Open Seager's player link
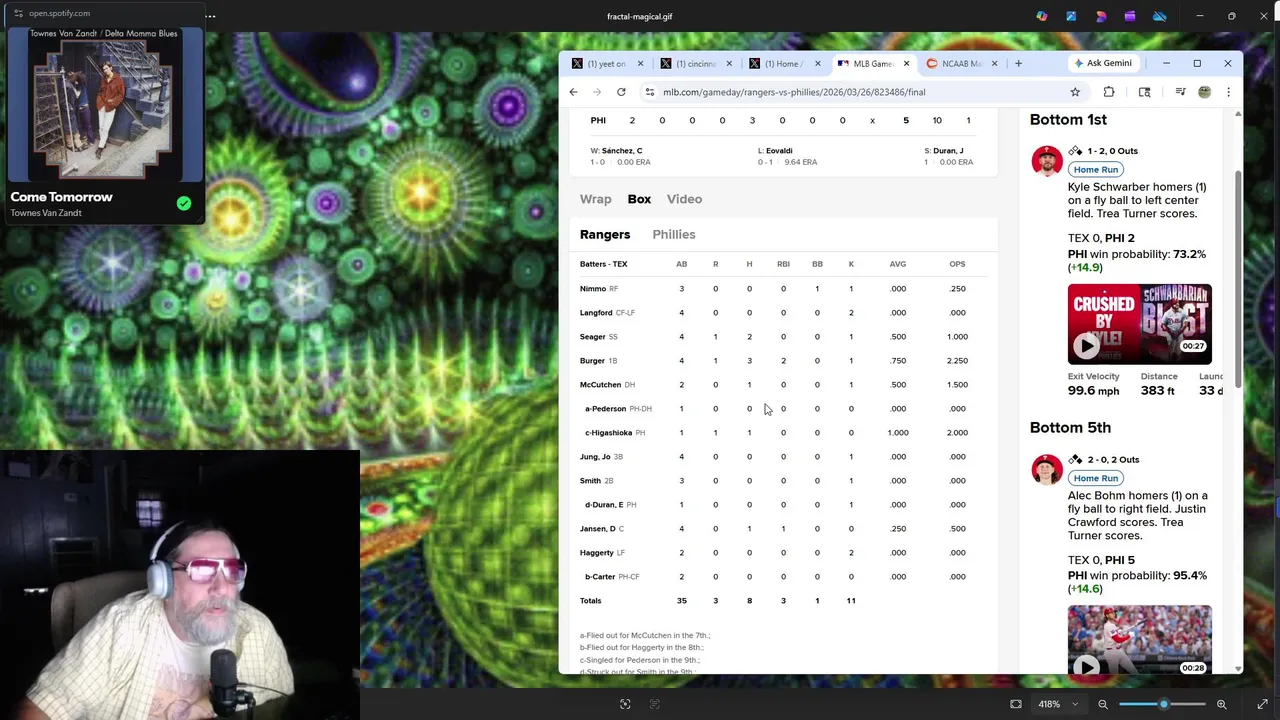Viewport: 1280px width, 720px height. point(592,337)
